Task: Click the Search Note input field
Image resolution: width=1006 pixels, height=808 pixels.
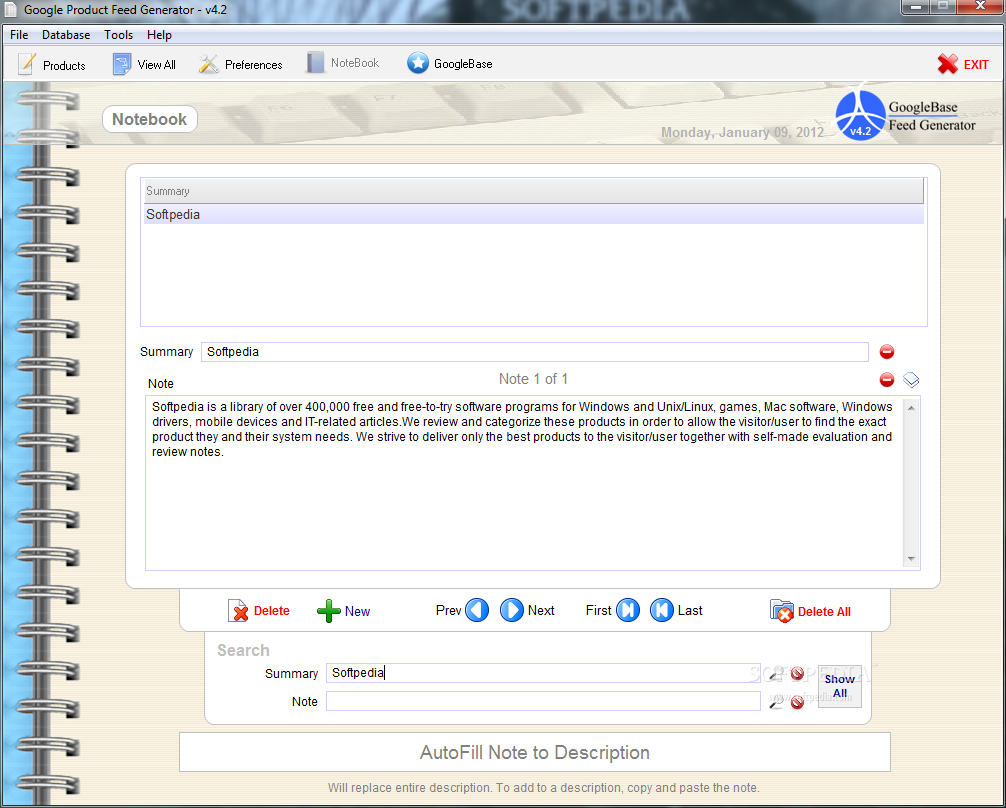Action: (543, 701)
